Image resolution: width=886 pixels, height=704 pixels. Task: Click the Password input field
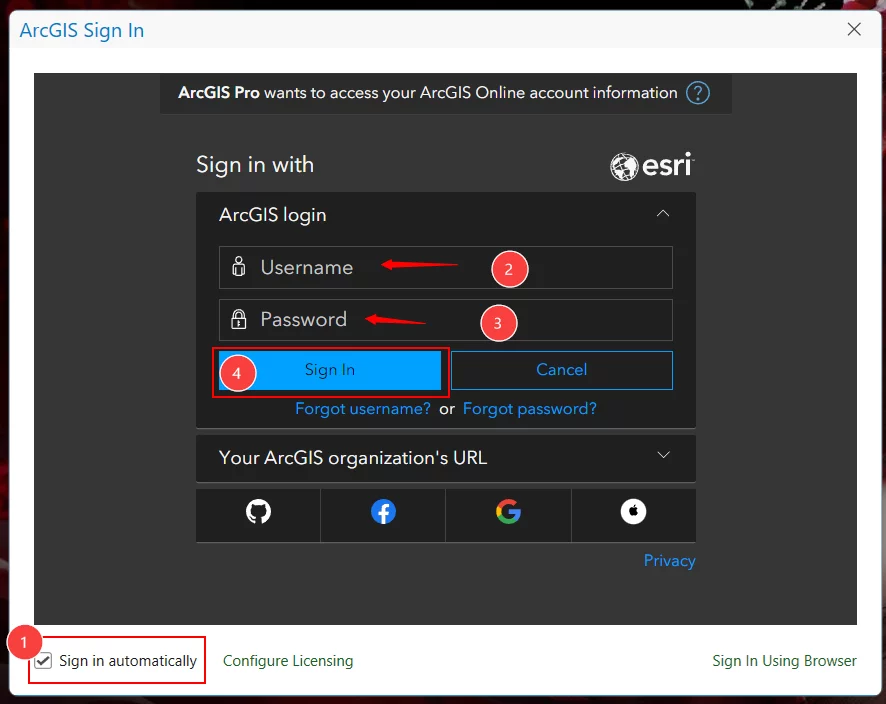pyautogui.click(x=446, y=320)
